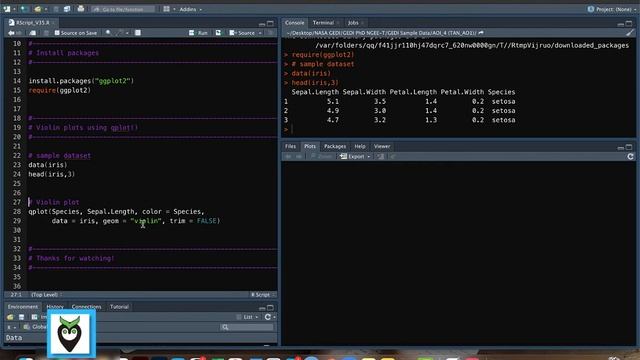The image size is (640, 360).
Task: Click the Re-run previous code icon
Action: (218, 33)
